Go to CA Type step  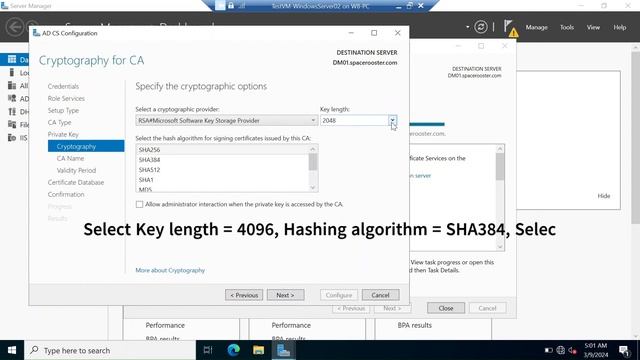coord(60,122)
